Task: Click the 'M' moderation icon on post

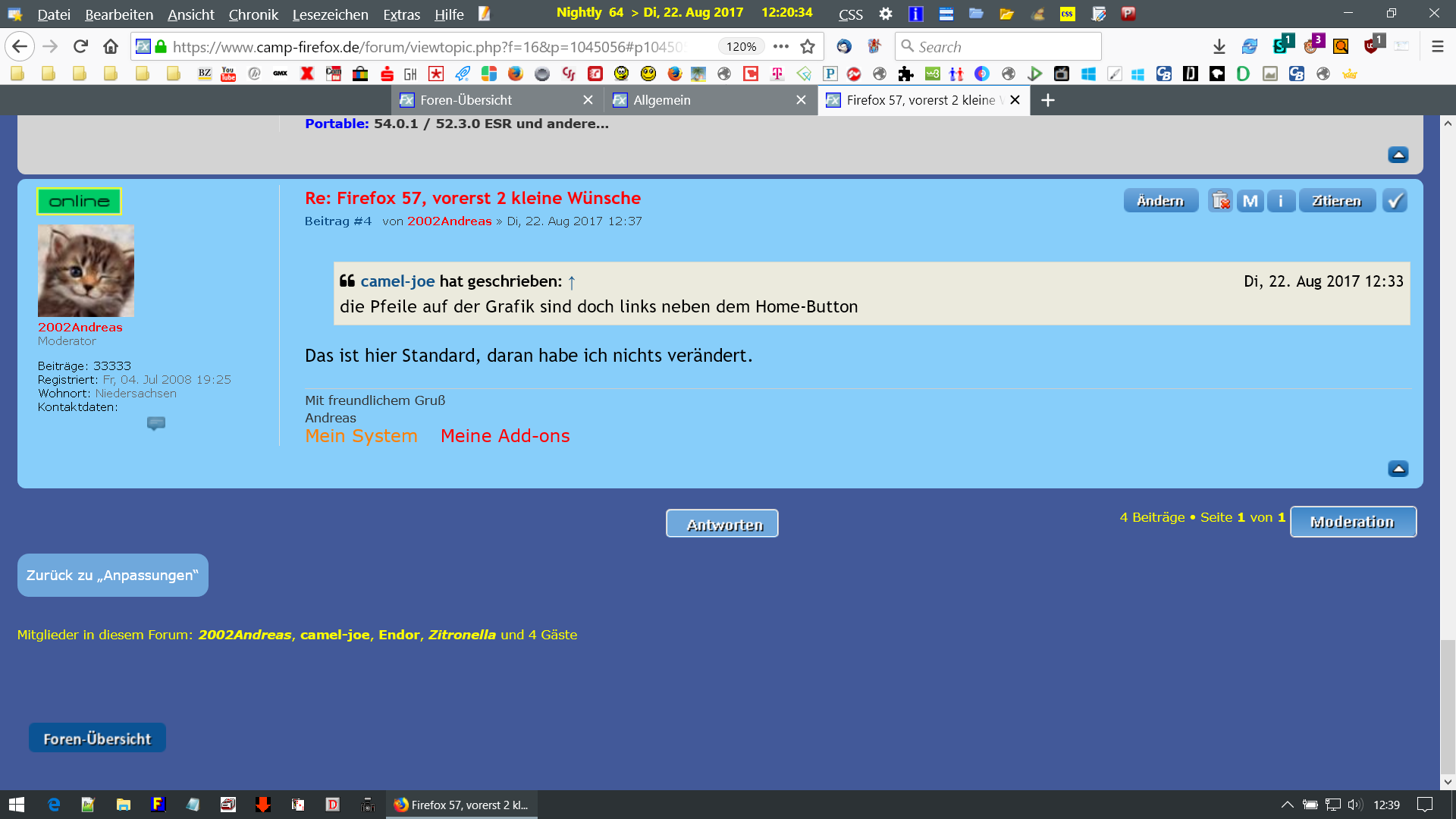Action: coord(1250,201)
